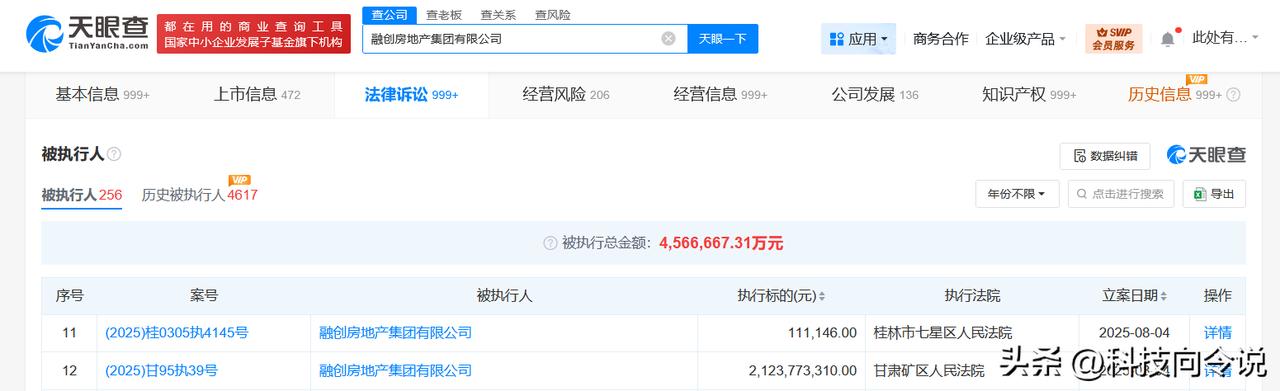Click the 天眼一下 search button
1280x391 pixels.
(x=722, y=39)
